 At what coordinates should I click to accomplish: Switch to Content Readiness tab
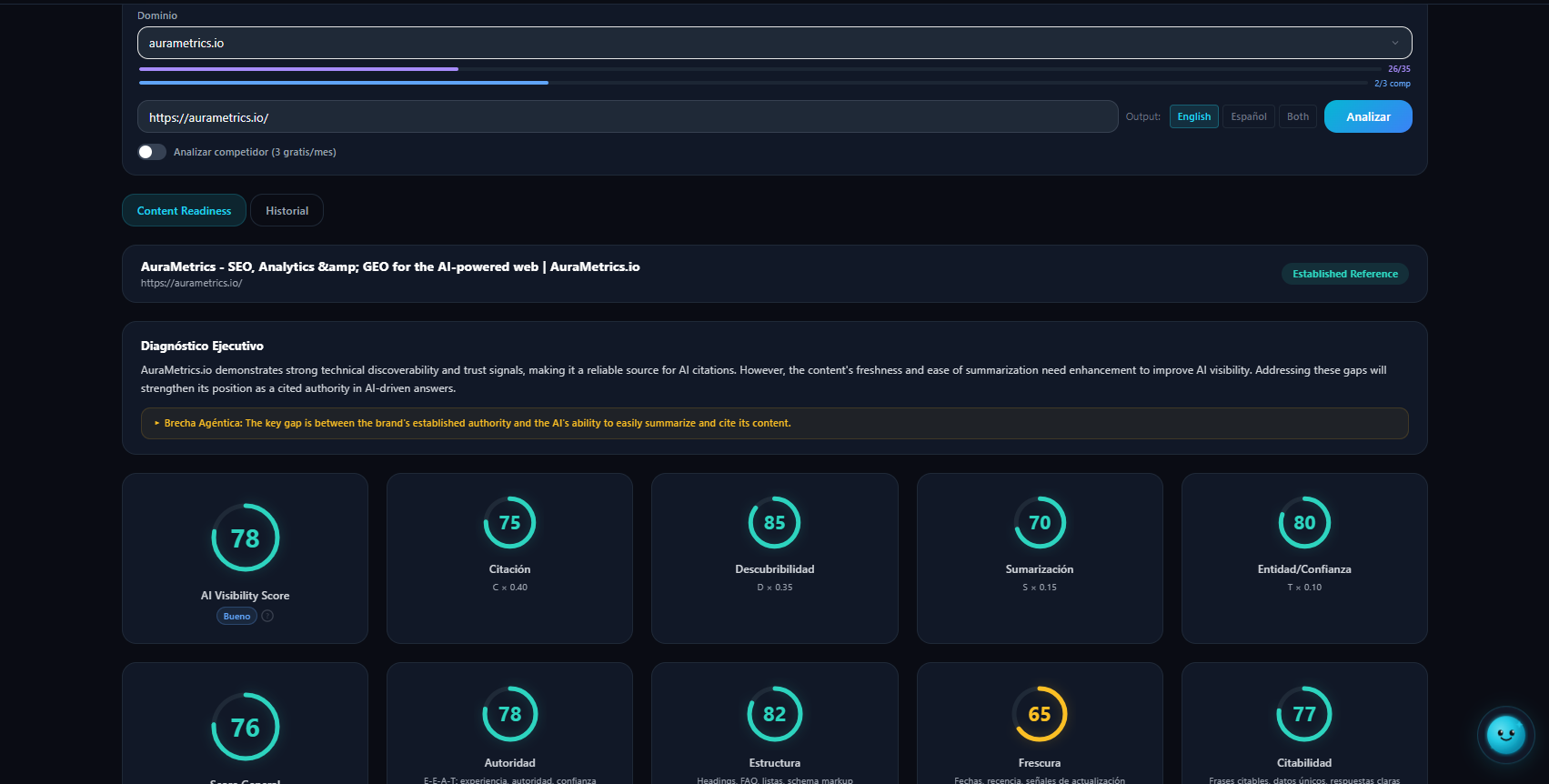point(184,210)
